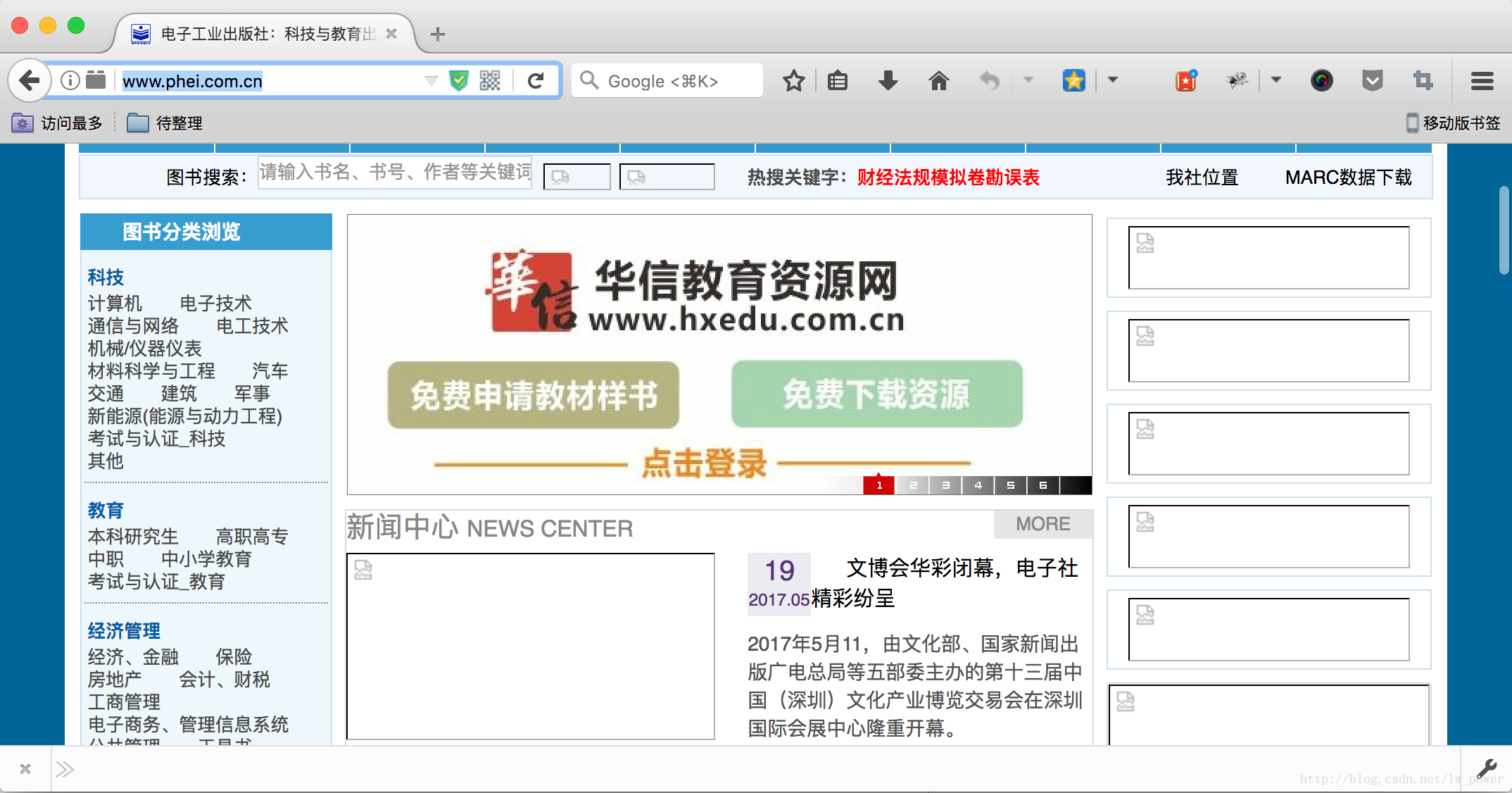
Task: Open the round color lens extension icon
Action: coord(1322,80)
